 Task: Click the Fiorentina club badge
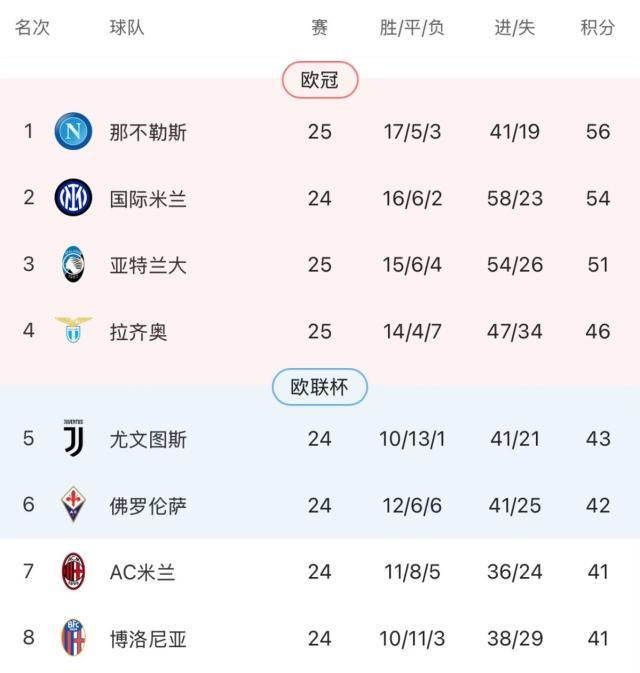(x=73, y=505)
